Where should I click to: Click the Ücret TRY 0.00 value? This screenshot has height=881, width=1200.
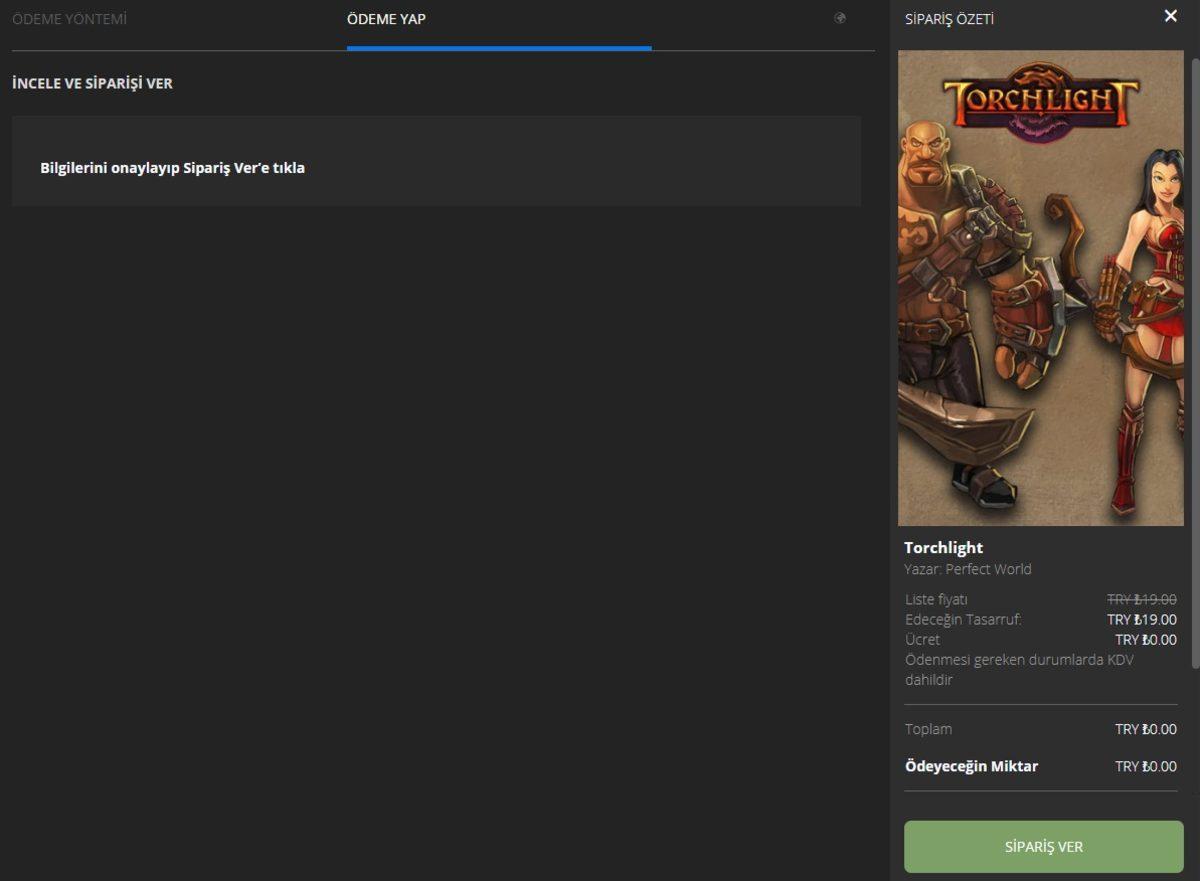click(x=1146, y=638)
